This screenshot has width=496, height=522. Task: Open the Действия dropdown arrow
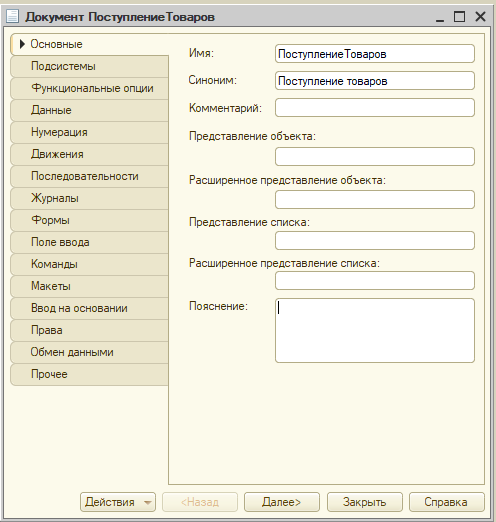click(x=148, y=502)
